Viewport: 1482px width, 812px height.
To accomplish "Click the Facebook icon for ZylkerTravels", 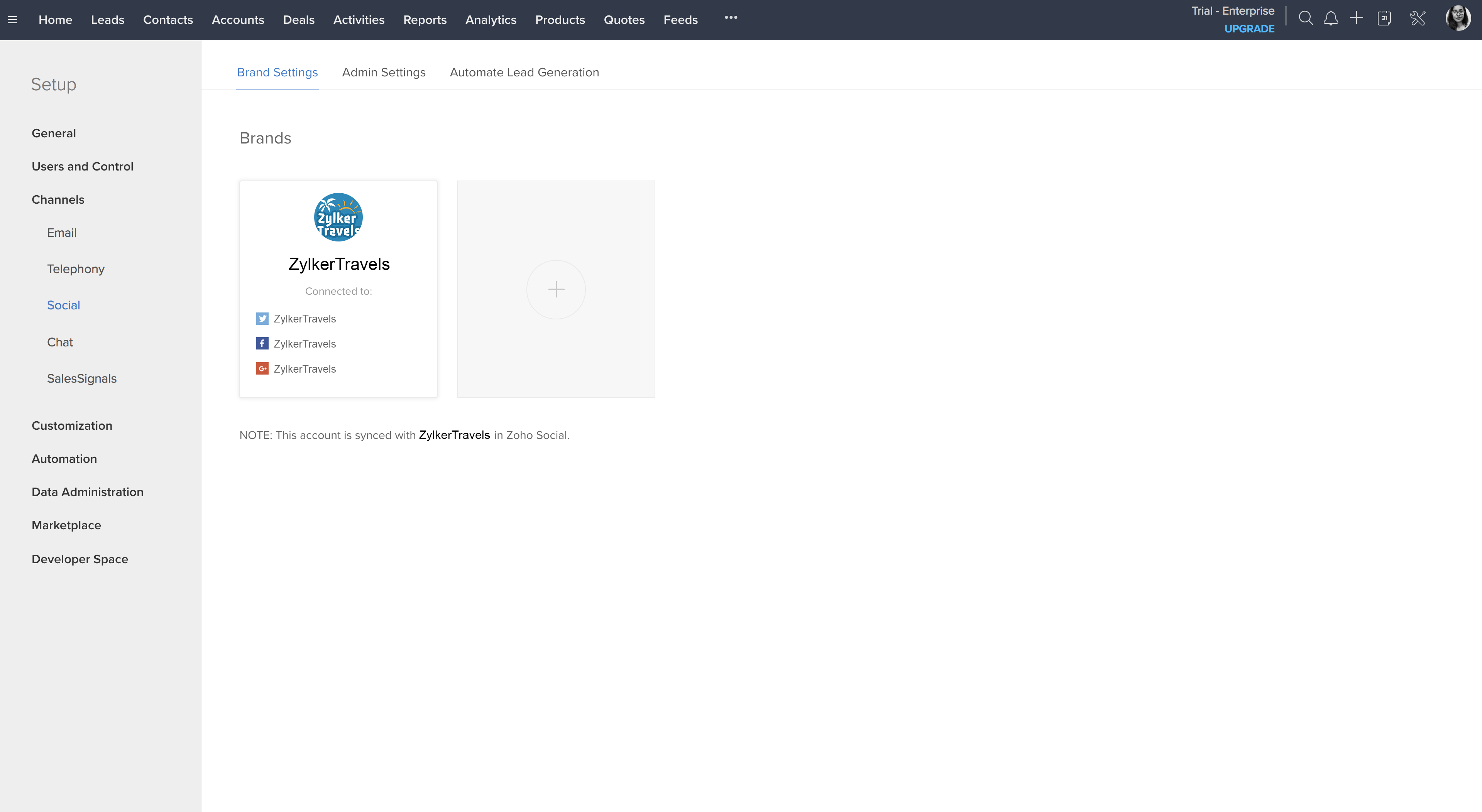I will tap(262, 343).
